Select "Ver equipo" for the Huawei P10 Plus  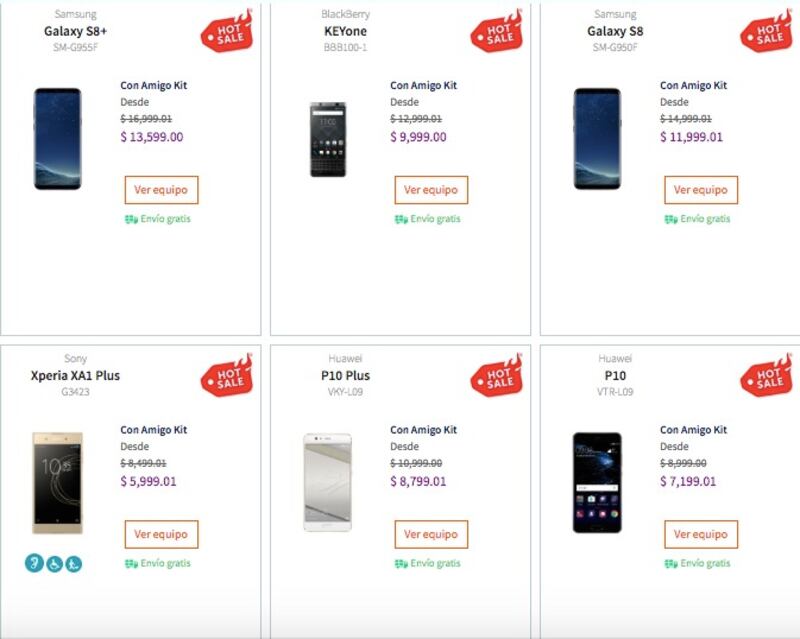(x=431, y=534)
